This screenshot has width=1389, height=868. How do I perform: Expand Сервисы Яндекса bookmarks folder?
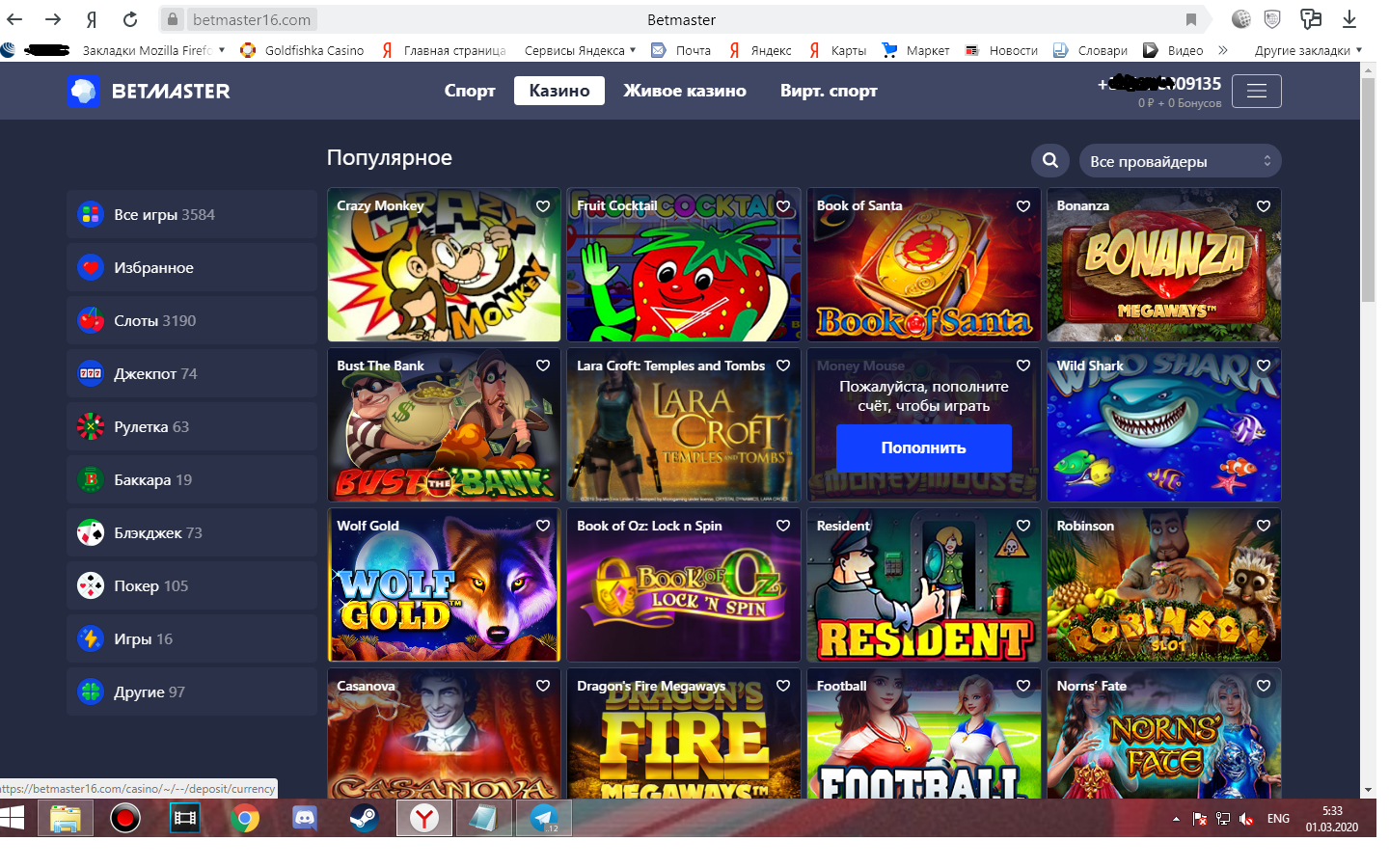pos(580,50)
